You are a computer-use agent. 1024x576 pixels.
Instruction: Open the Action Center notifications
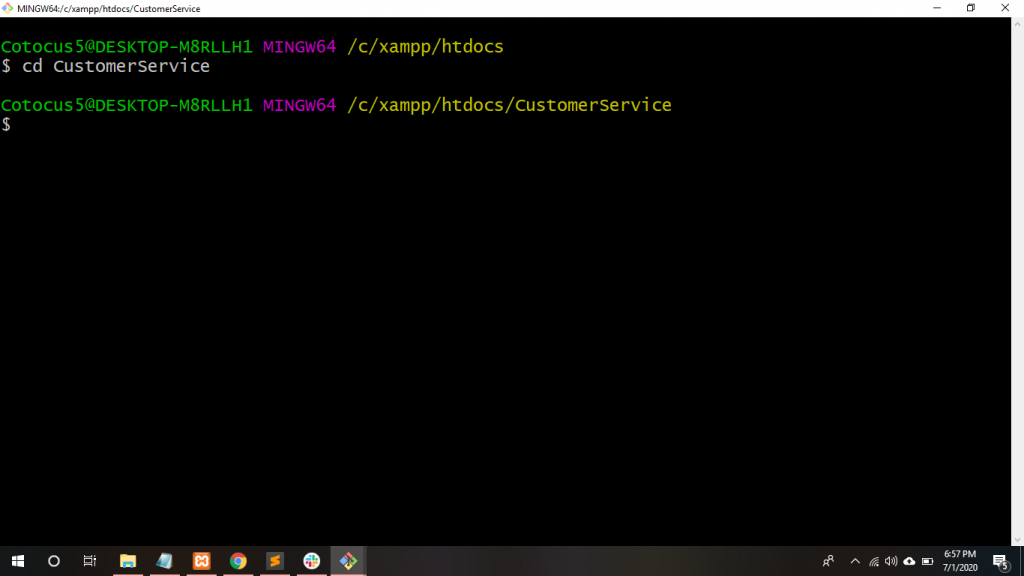[x=999, y=561]
